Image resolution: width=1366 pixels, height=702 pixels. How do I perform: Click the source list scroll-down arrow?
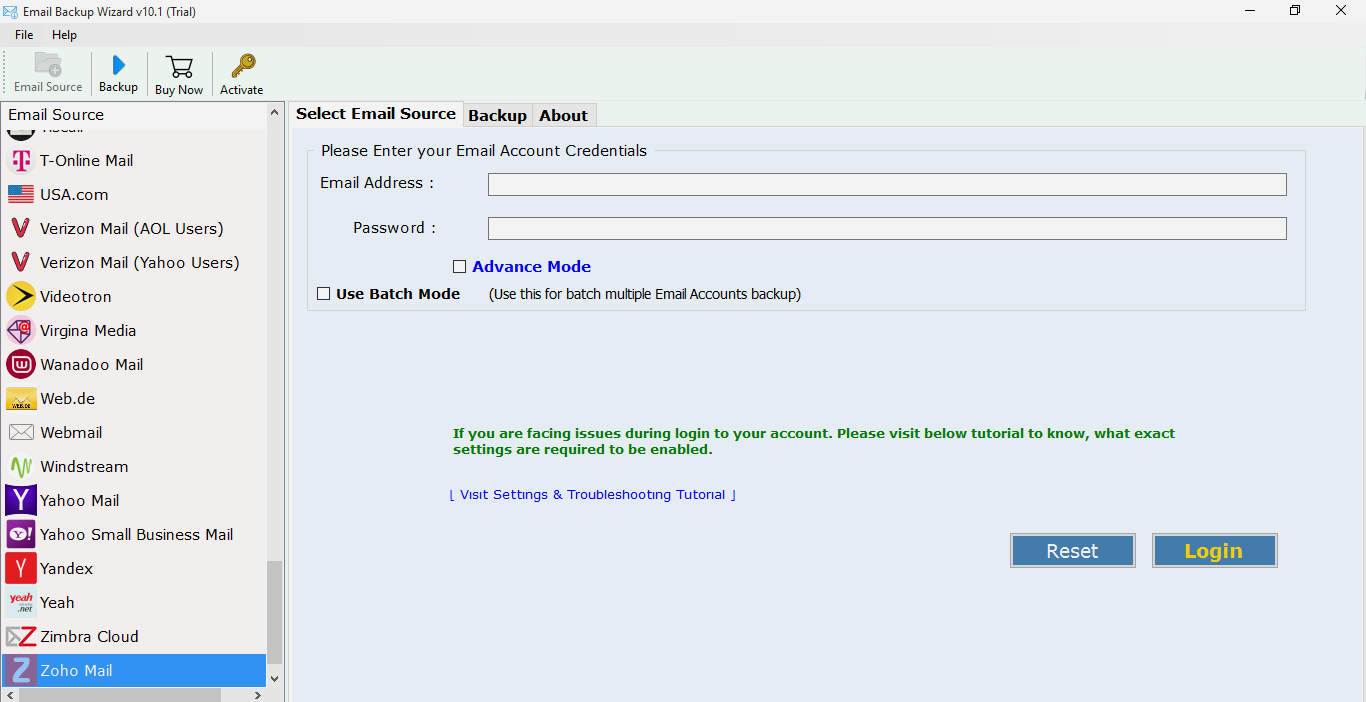click(x=275, y=678)
